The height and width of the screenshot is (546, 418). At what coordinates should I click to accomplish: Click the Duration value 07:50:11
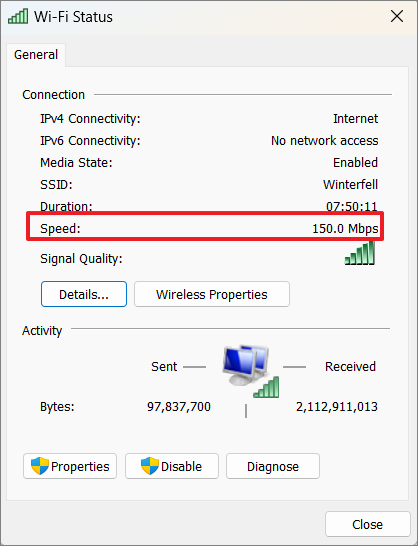point(351,206)
